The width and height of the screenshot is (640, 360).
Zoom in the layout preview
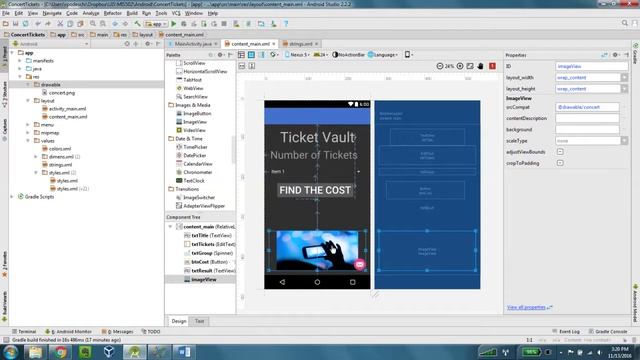pos(460,66)
